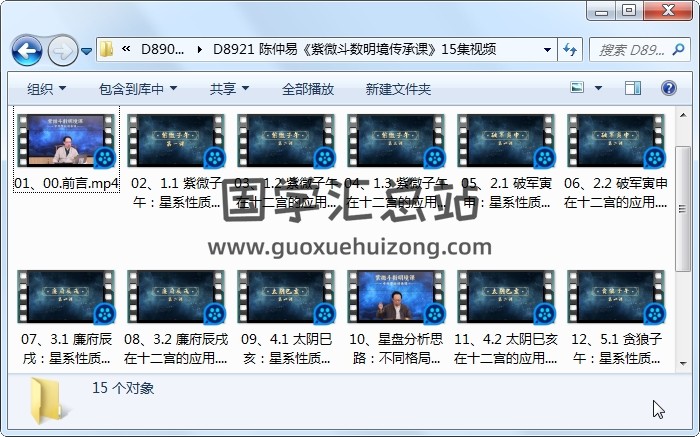Select the 05、2.1 破军寅申 video thumbnail
Viewport: 700px width, 437px height.
(x=506, y=141)
